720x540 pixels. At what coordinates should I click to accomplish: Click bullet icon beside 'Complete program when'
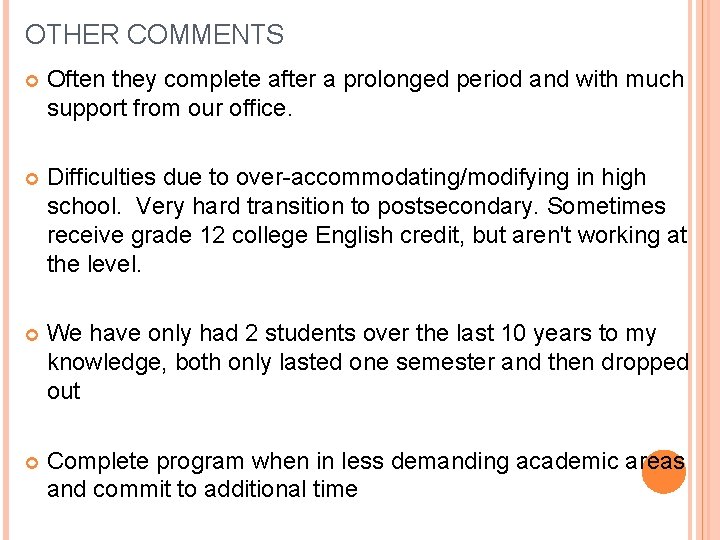32,463
